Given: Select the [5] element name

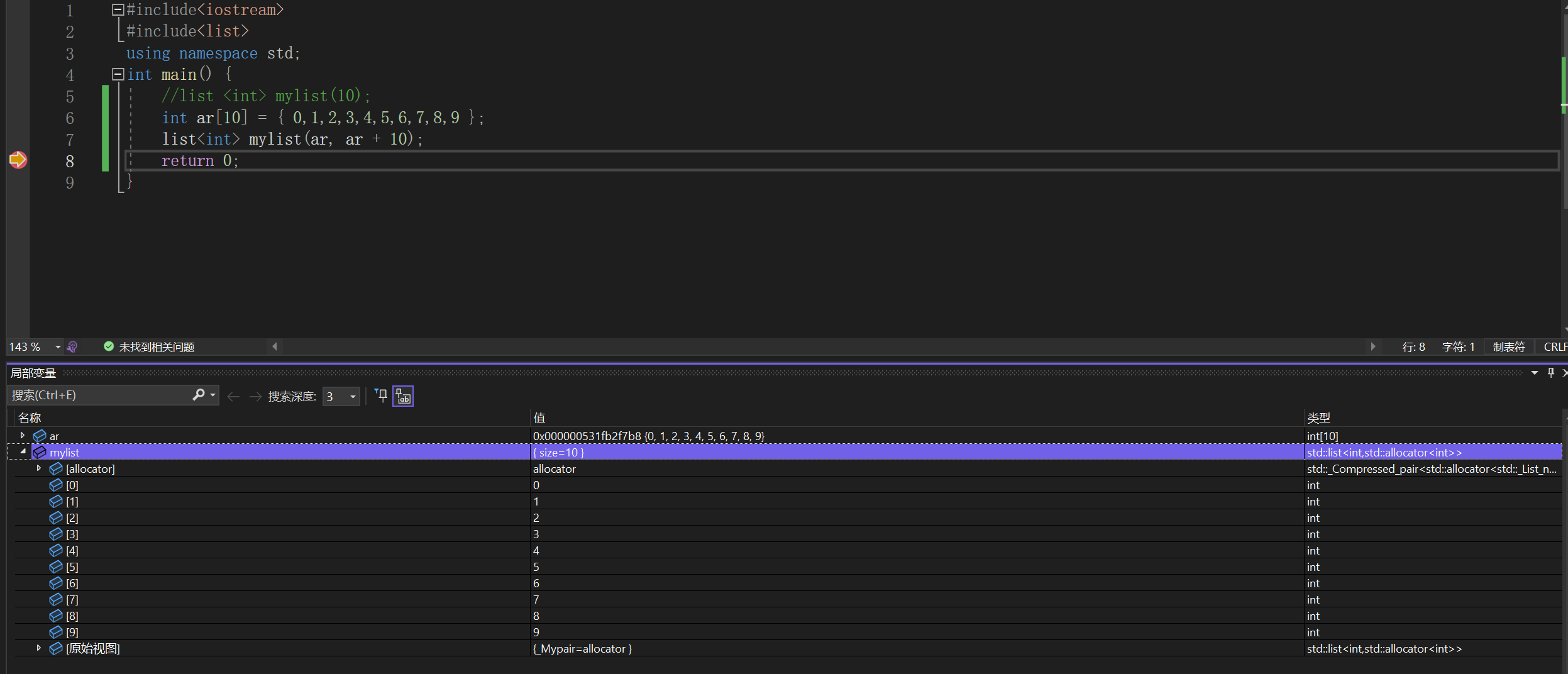Looking at the screenshot, I should click(72, 567).
